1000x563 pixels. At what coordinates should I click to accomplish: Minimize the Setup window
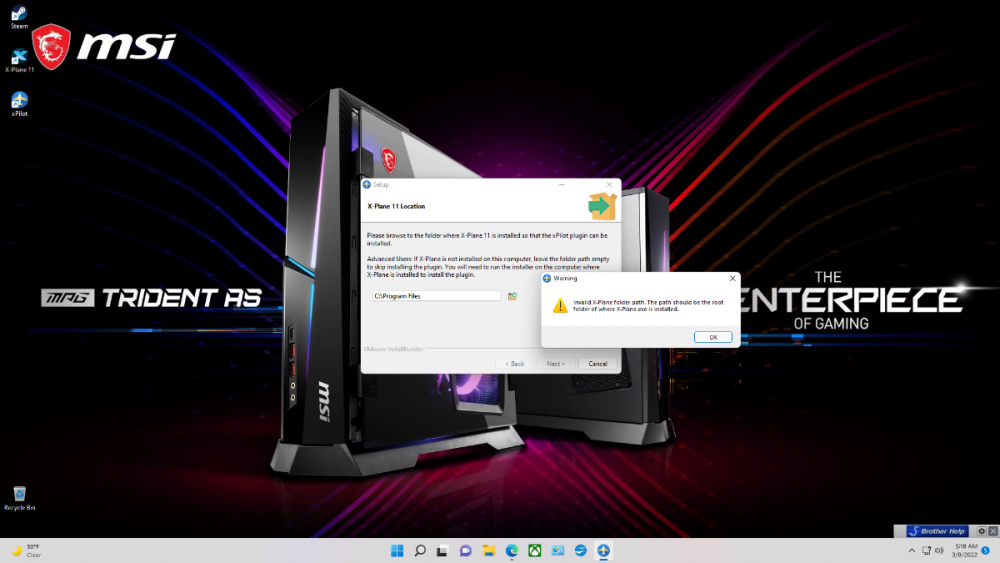(562, 185)
